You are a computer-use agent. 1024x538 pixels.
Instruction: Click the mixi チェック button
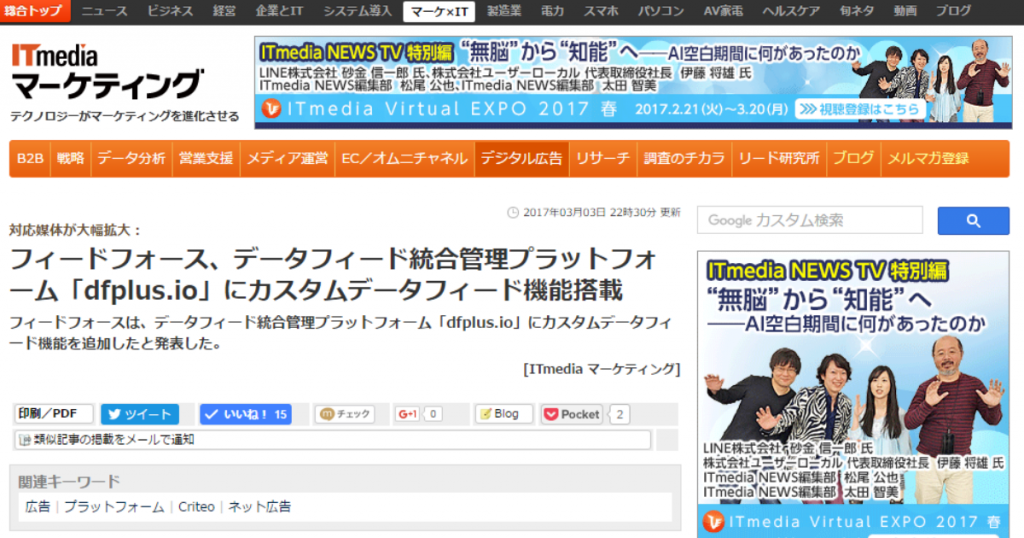coord(345,414)
